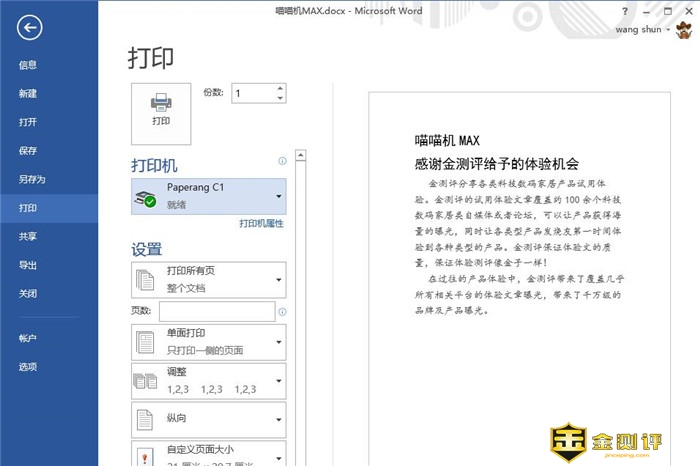This screenshot has height=466, width=700.
Task: Click the 打印机属性 link
Action: coord(261,224)
